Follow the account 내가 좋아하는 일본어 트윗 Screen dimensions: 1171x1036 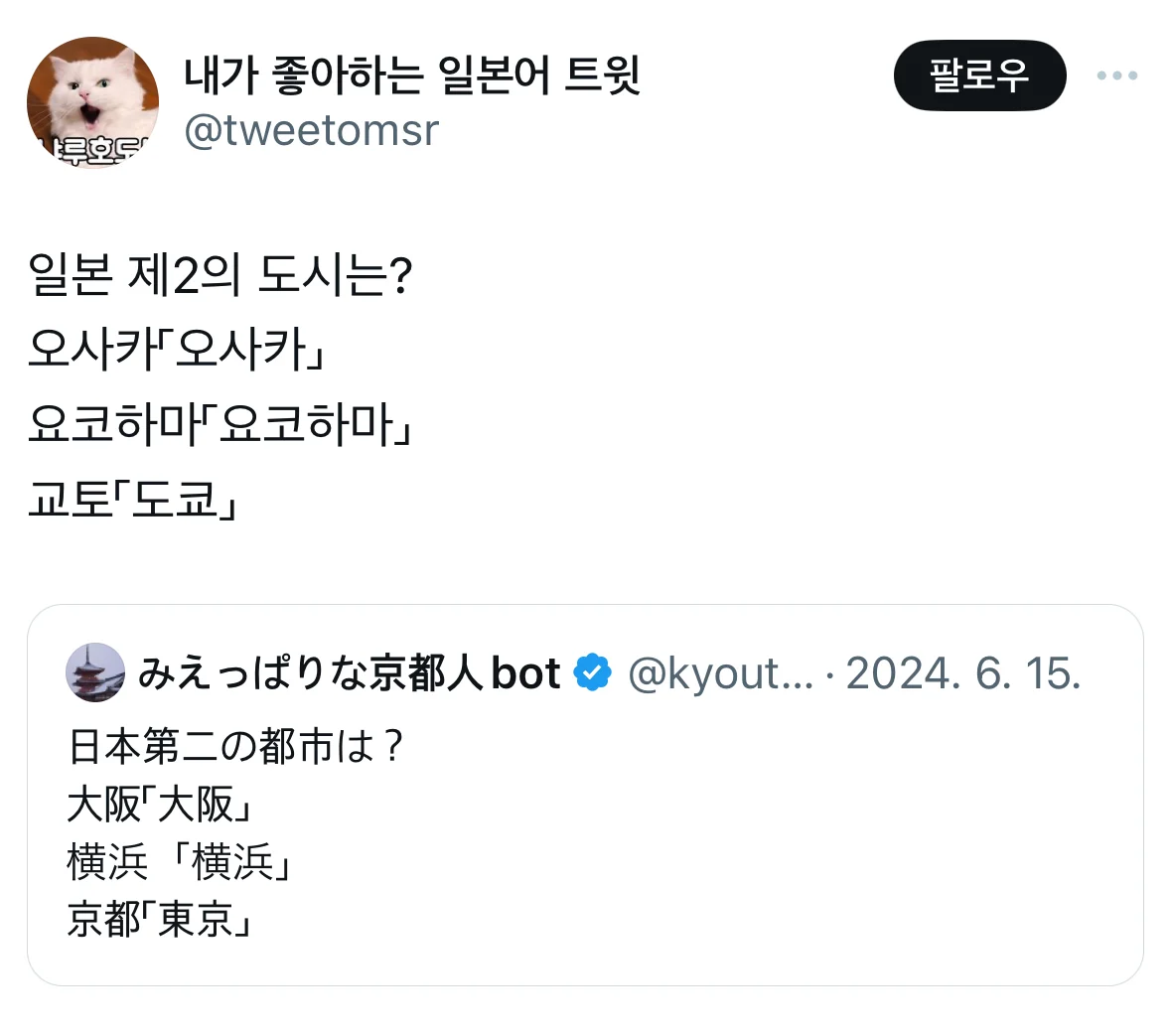click(979, 74)
